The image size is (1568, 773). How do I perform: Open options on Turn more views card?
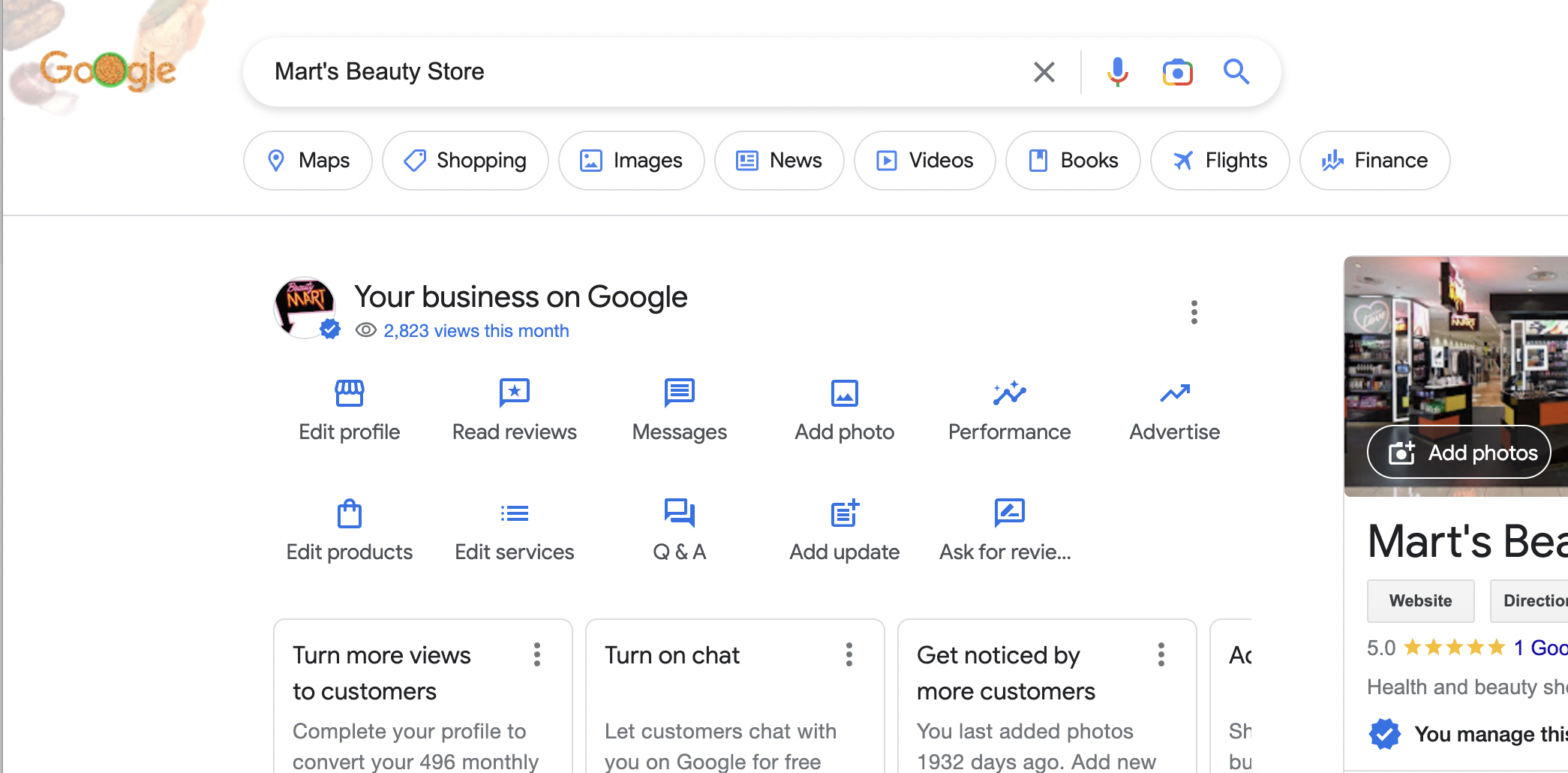tap(537, 654)
